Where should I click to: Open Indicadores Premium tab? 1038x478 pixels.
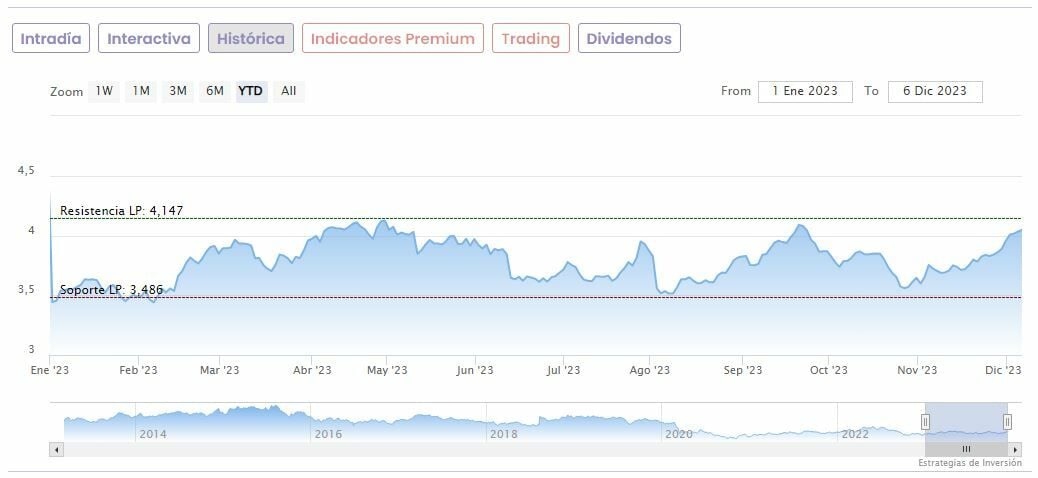393,39
